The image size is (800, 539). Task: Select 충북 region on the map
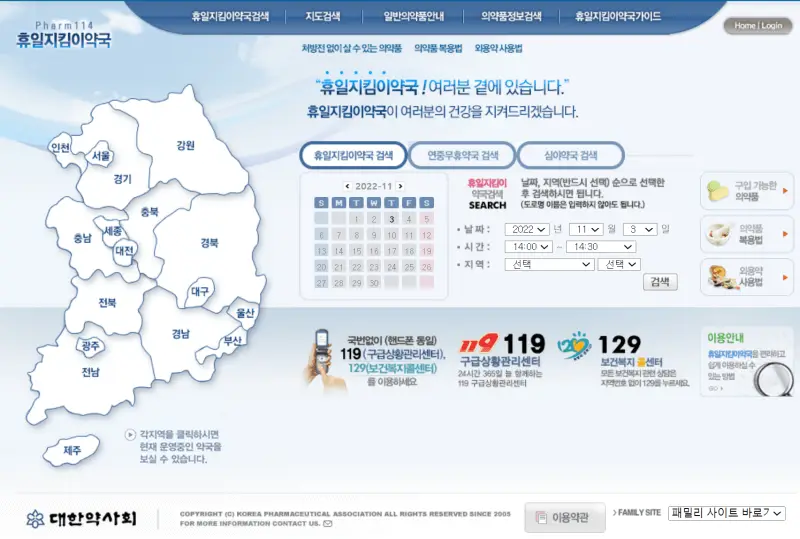coord(149,212)
